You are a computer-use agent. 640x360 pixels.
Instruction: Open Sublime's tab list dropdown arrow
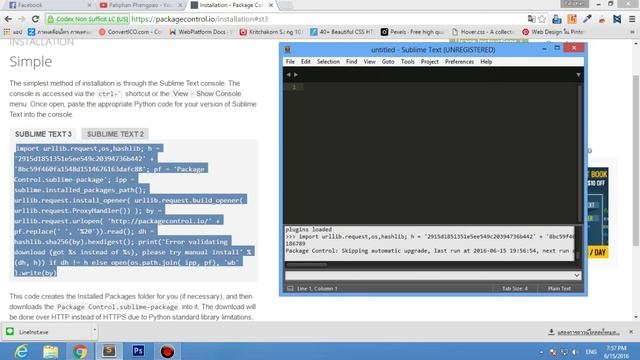pos(578,75)
